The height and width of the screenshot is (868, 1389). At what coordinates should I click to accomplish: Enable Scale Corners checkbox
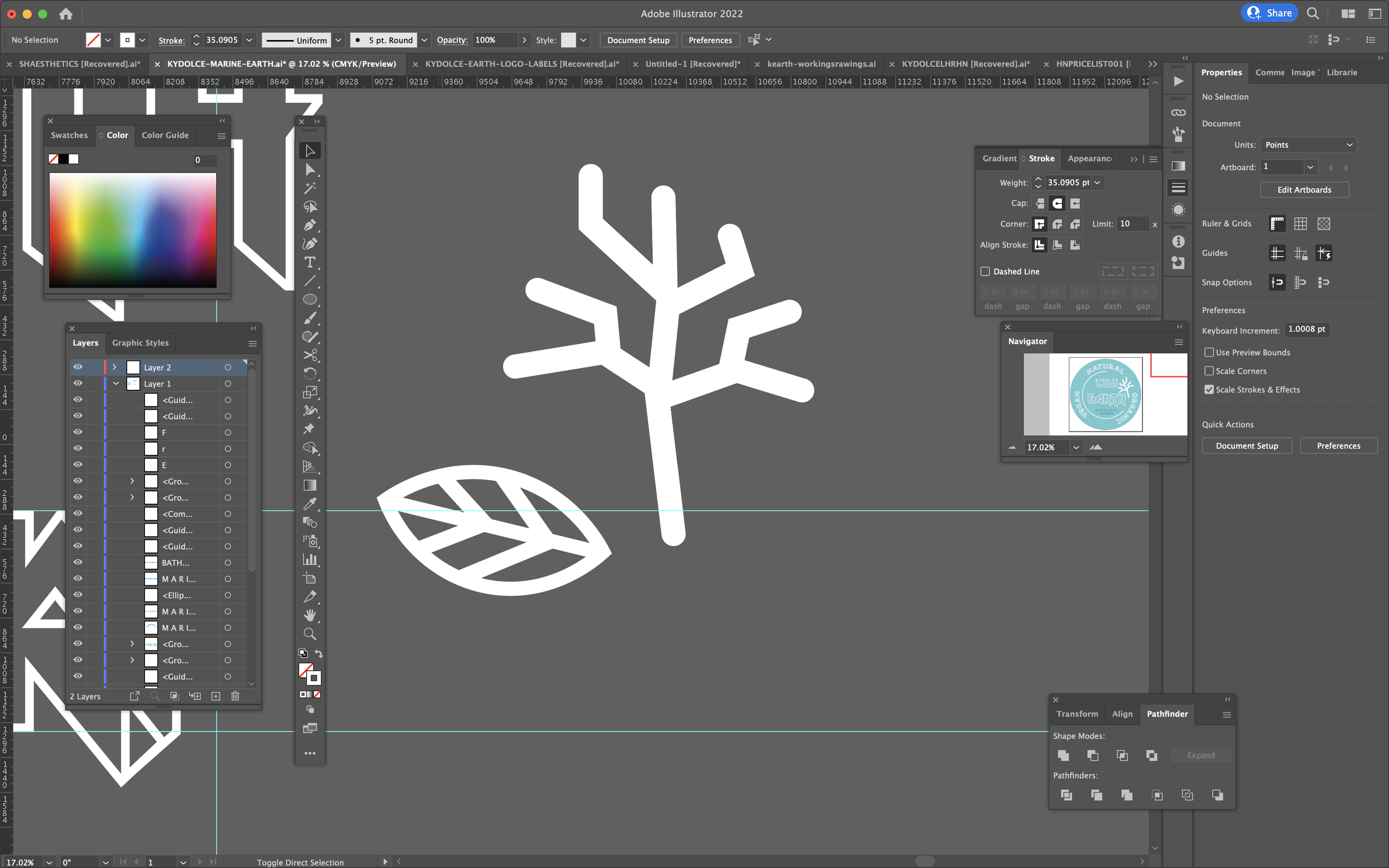[1210, 371]
